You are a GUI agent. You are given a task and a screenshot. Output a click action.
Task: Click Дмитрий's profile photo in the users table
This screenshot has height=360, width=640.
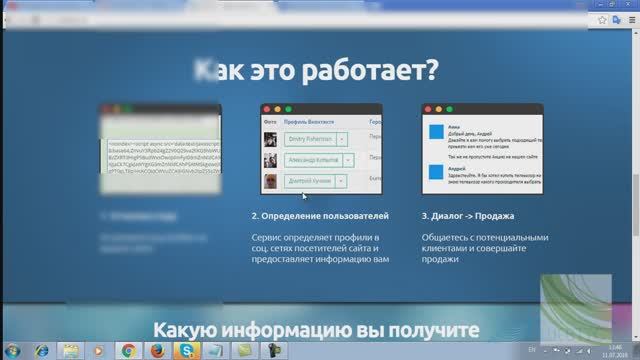270,181
